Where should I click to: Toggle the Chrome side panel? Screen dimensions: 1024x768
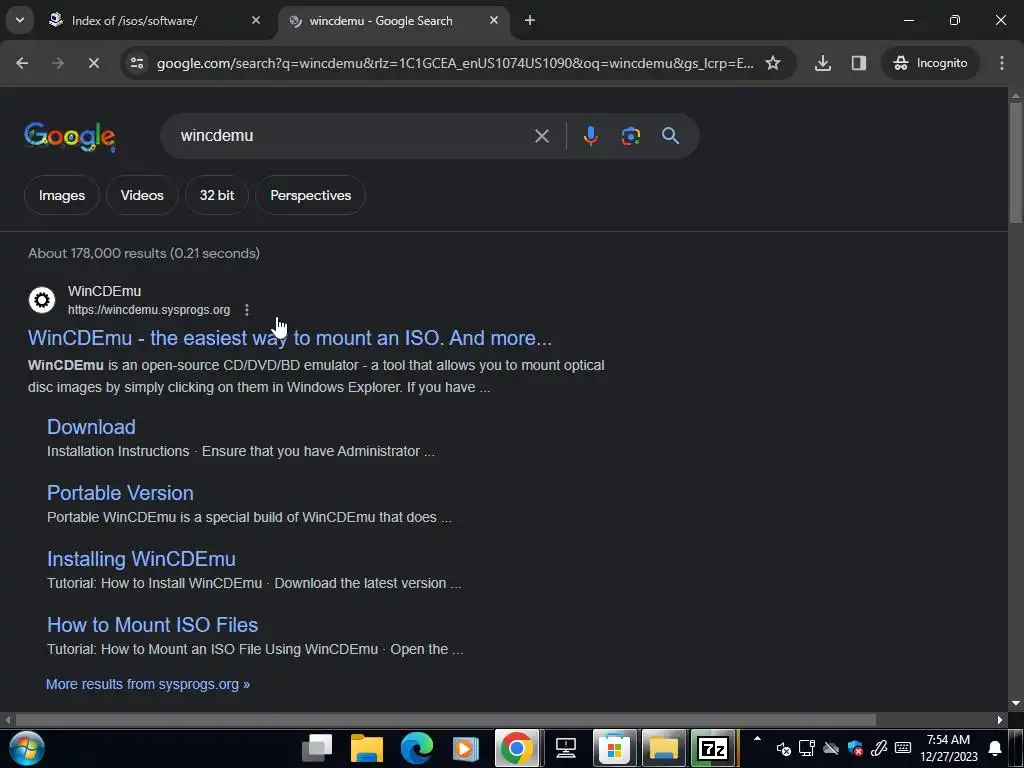coord(859,63)
